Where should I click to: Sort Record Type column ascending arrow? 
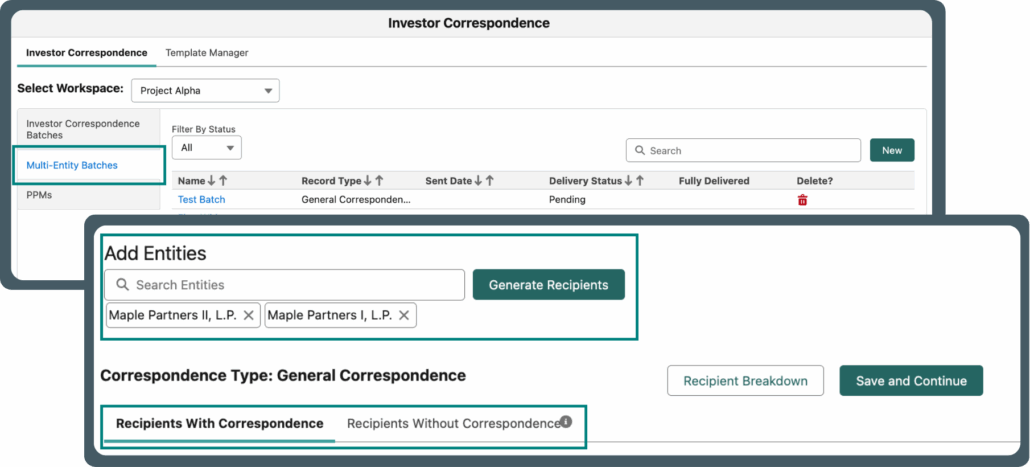[380, 181]
